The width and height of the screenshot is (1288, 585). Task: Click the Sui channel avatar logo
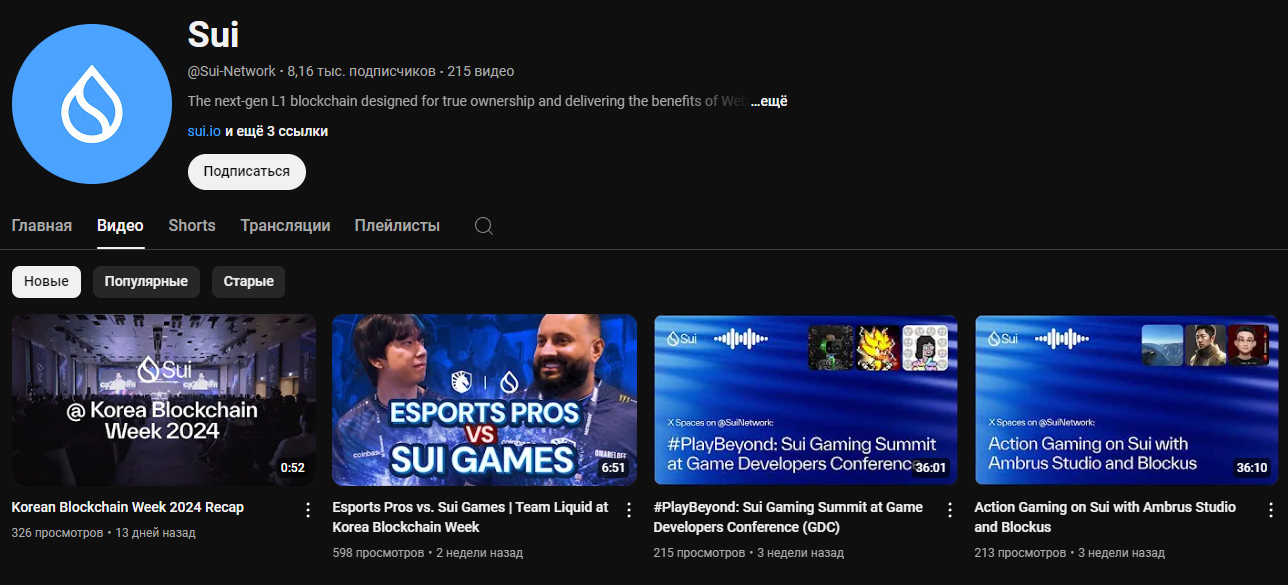click(x=92, y=104)
